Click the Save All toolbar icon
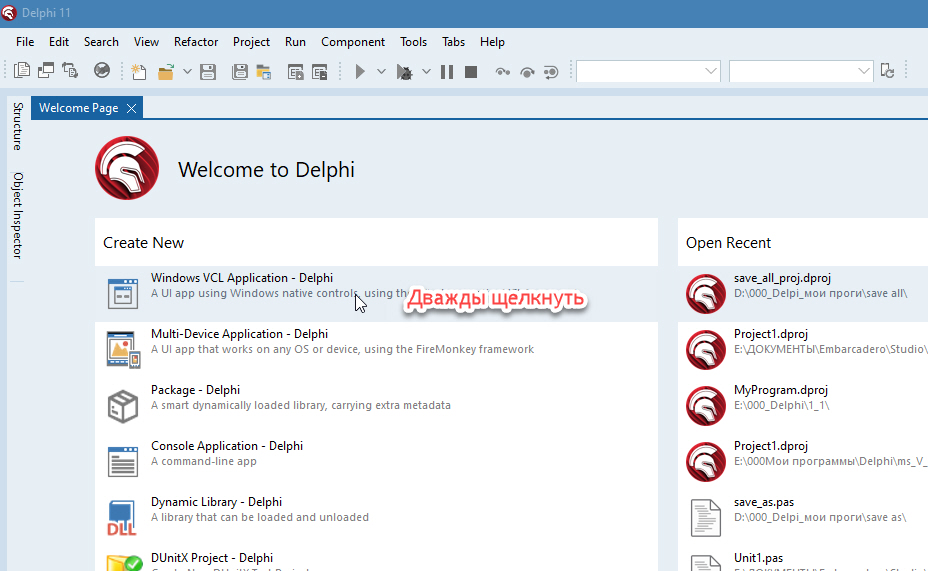Viewport: 928px width, 571px height. [240, 72]
